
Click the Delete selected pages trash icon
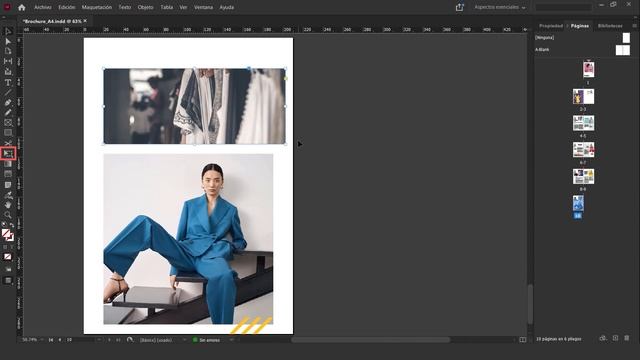627,338
